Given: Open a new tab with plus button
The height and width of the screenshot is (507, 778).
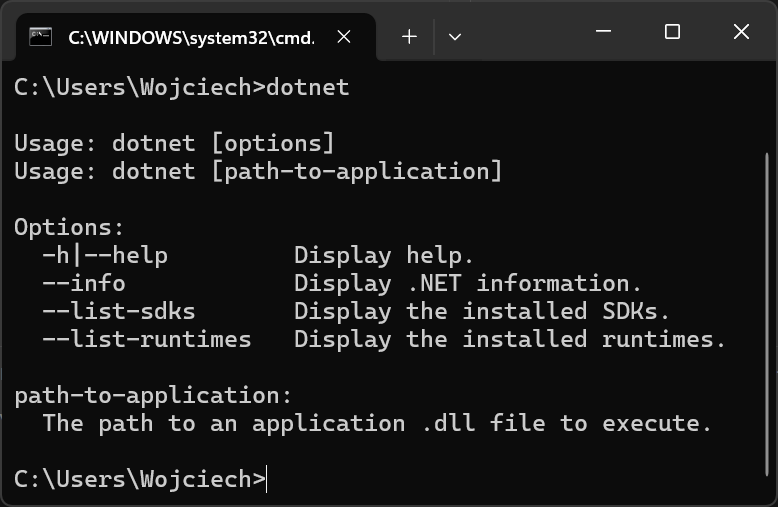Looking at the screenshot, I should point(409,37).
